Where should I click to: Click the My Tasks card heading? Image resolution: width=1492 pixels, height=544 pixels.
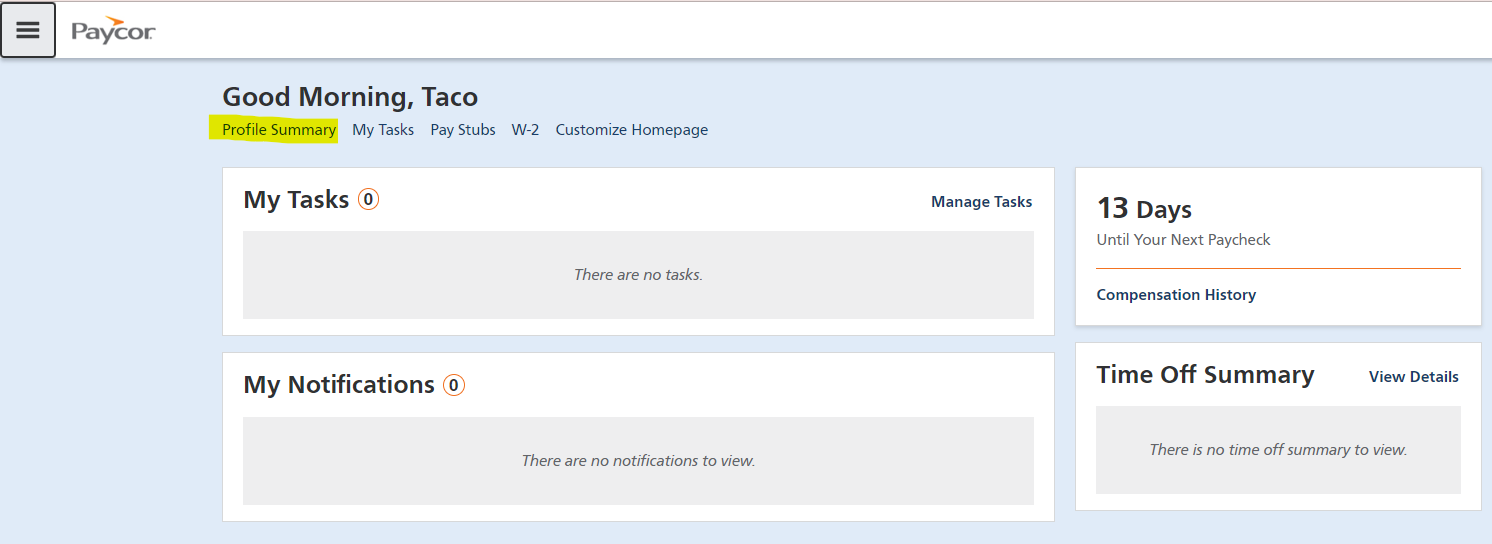pos(296,200)
